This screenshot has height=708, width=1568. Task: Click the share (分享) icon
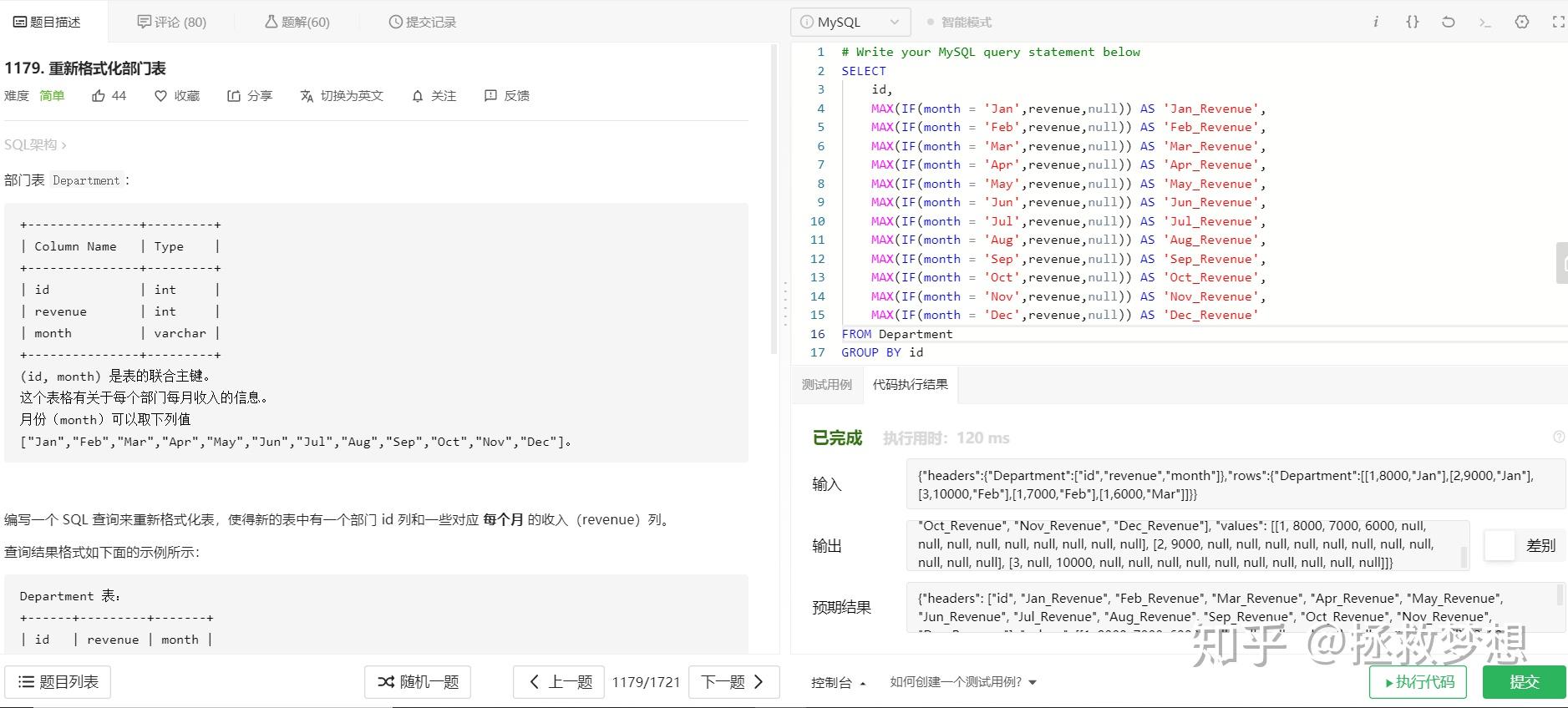(x=234, y=96)
